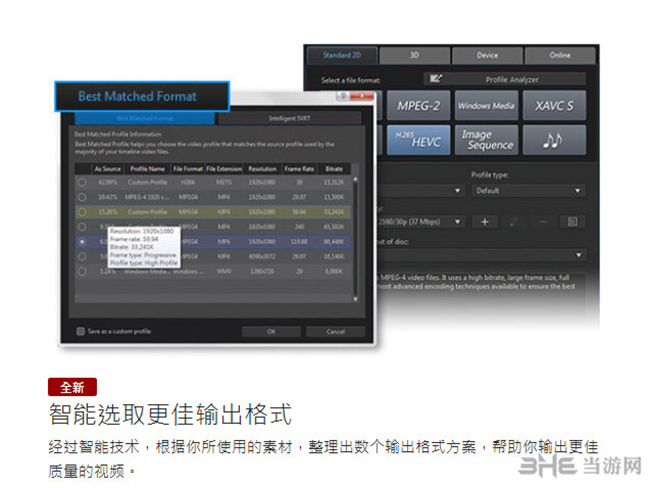Open the Profile type Default dropdown
Viewport: 650px width, 488px height.
tap(529, 191)
